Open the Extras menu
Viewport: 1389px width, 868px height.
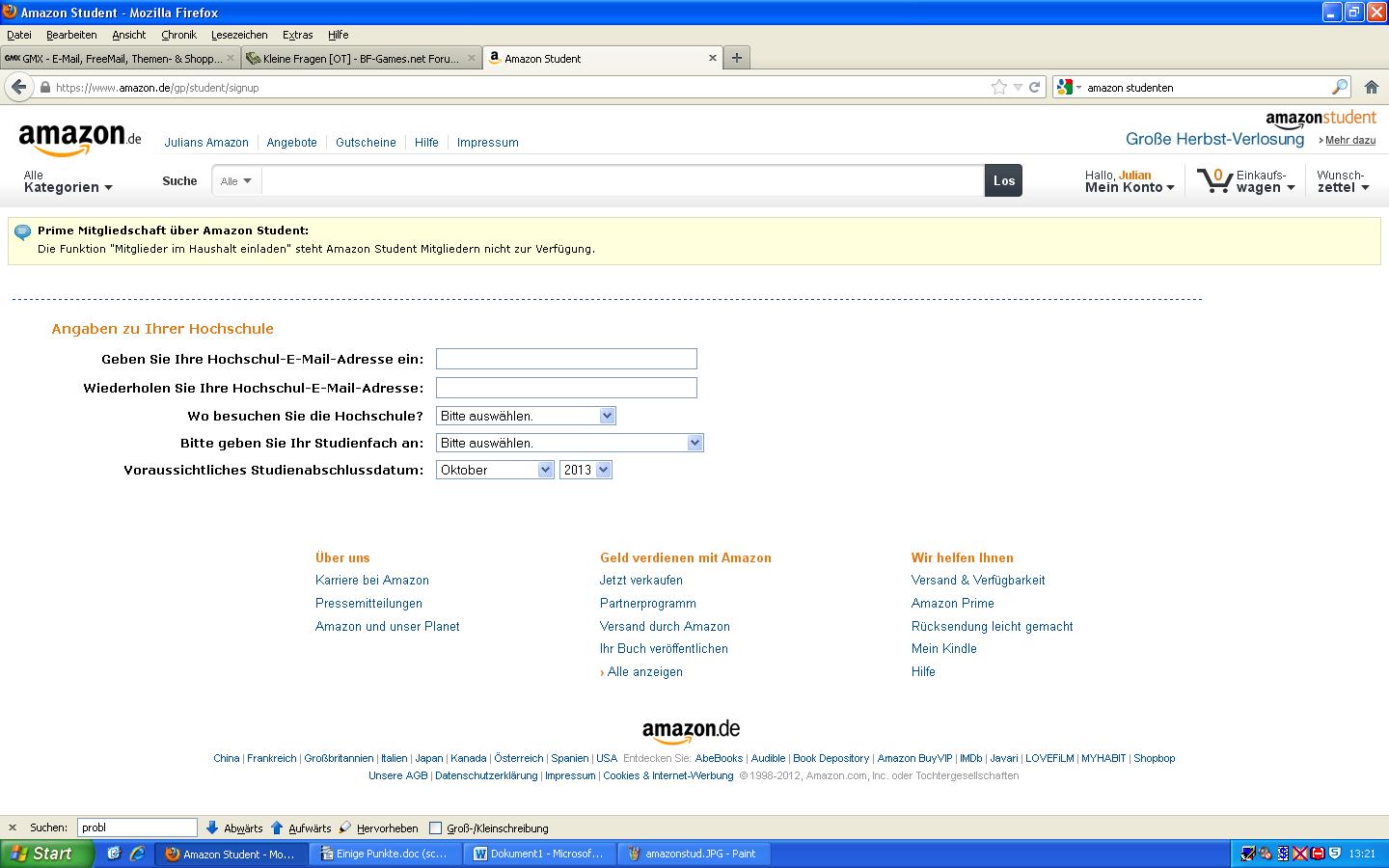[x=298, y=35]
